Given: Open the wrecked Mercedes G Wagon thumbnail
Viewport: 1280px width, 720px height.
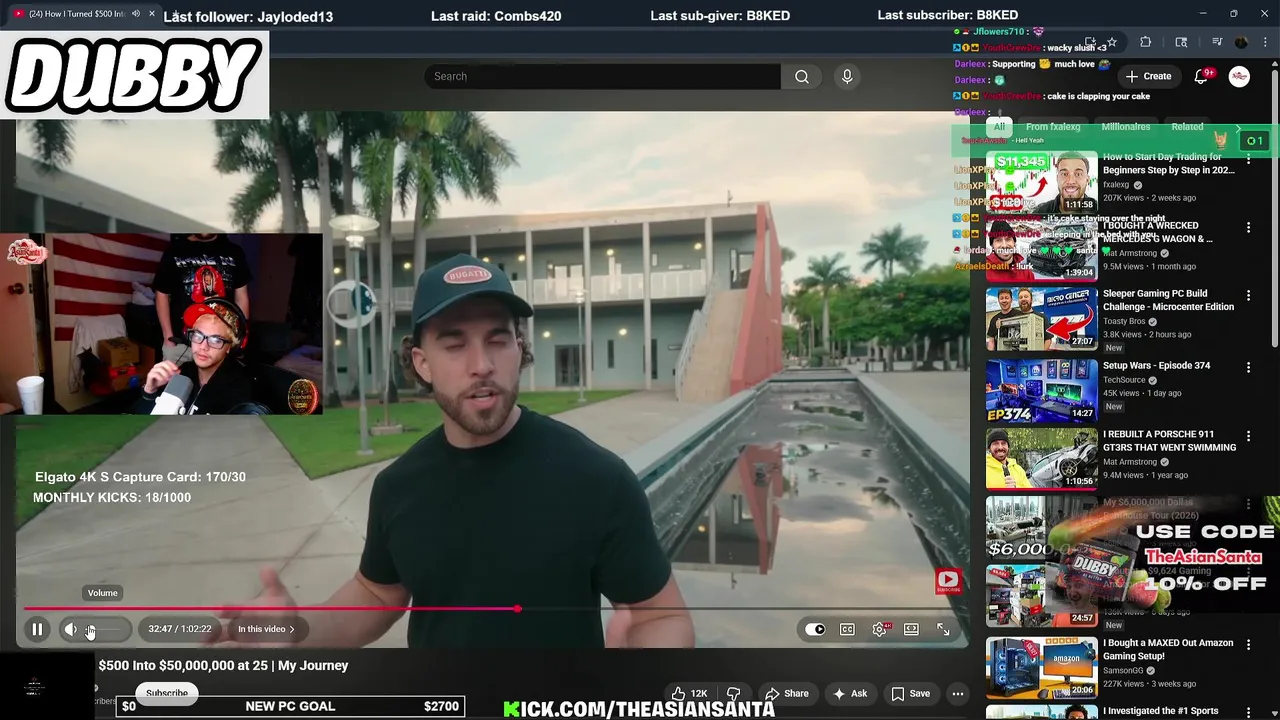Looking at the screenshot, I should (1042, 251).
